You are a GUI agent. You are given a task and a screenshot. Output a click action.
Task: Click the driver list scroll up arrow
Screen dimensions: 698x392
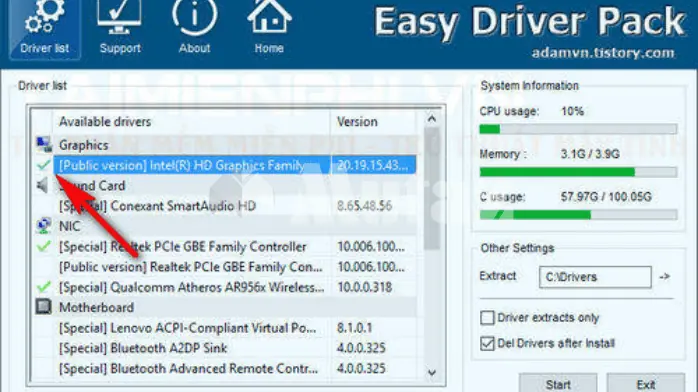click(x=431, y=119)
